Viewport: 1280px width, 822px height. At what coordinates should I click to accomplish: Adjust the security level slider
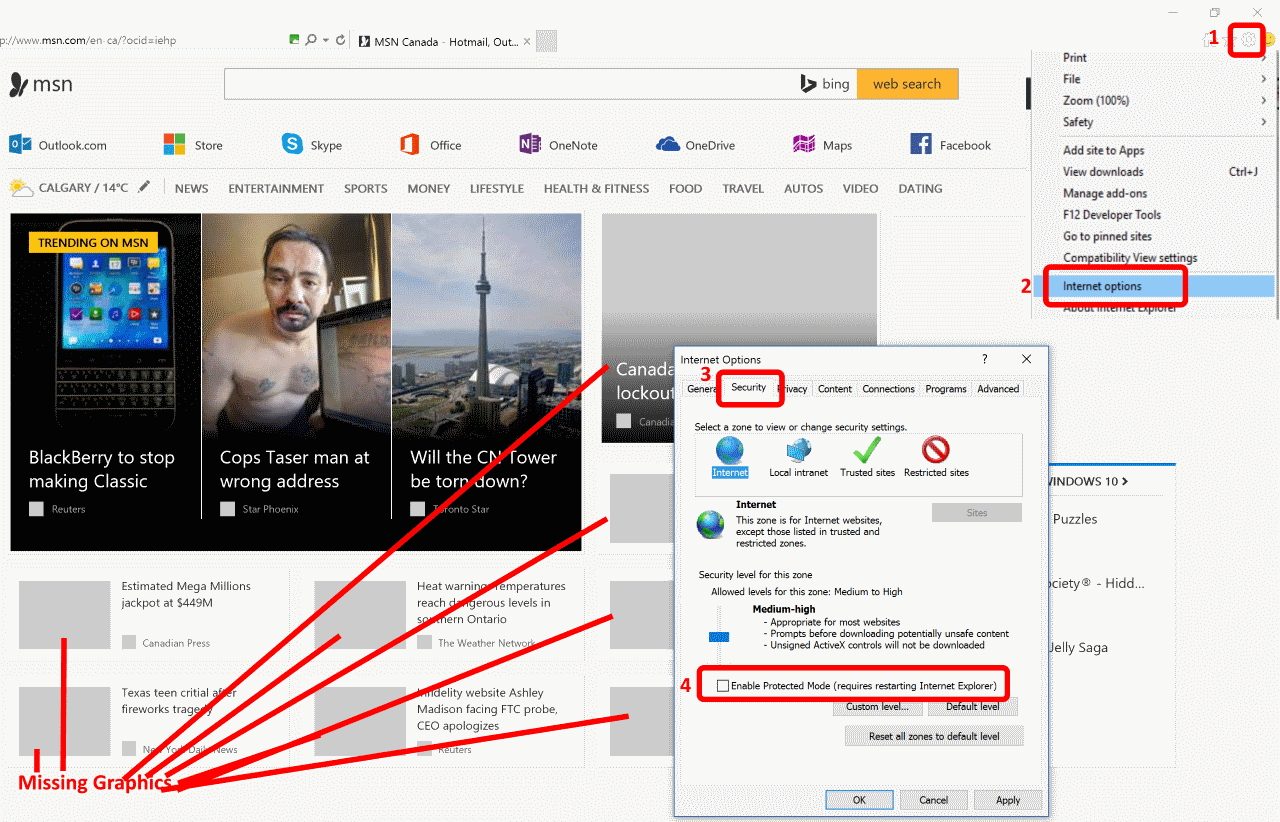click(718, 636)
